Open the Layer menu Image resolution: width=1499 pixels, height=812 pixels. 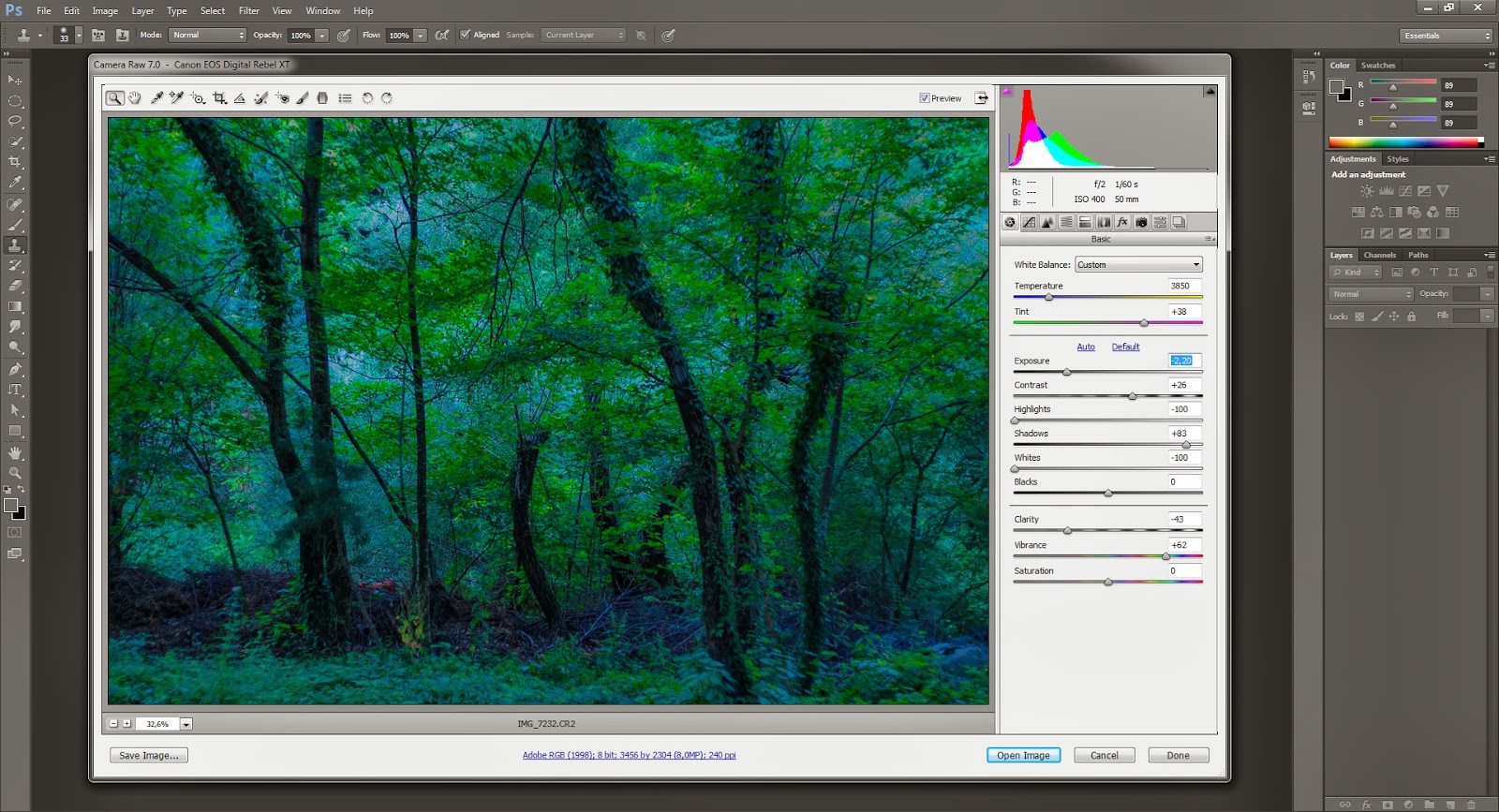pyautogui.click(x=142, y=11)
